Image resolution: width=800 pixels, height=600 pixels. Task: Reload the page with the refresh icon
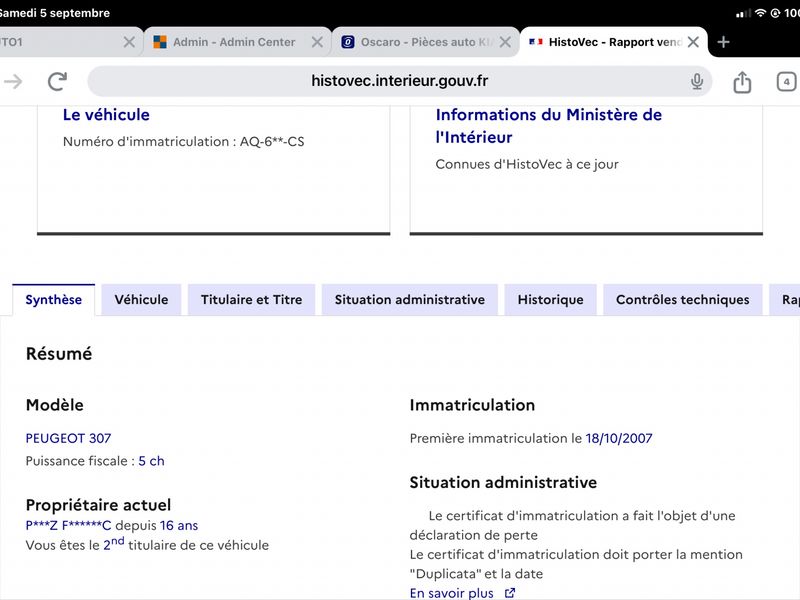pyautogui.click(x=57, y=81)
